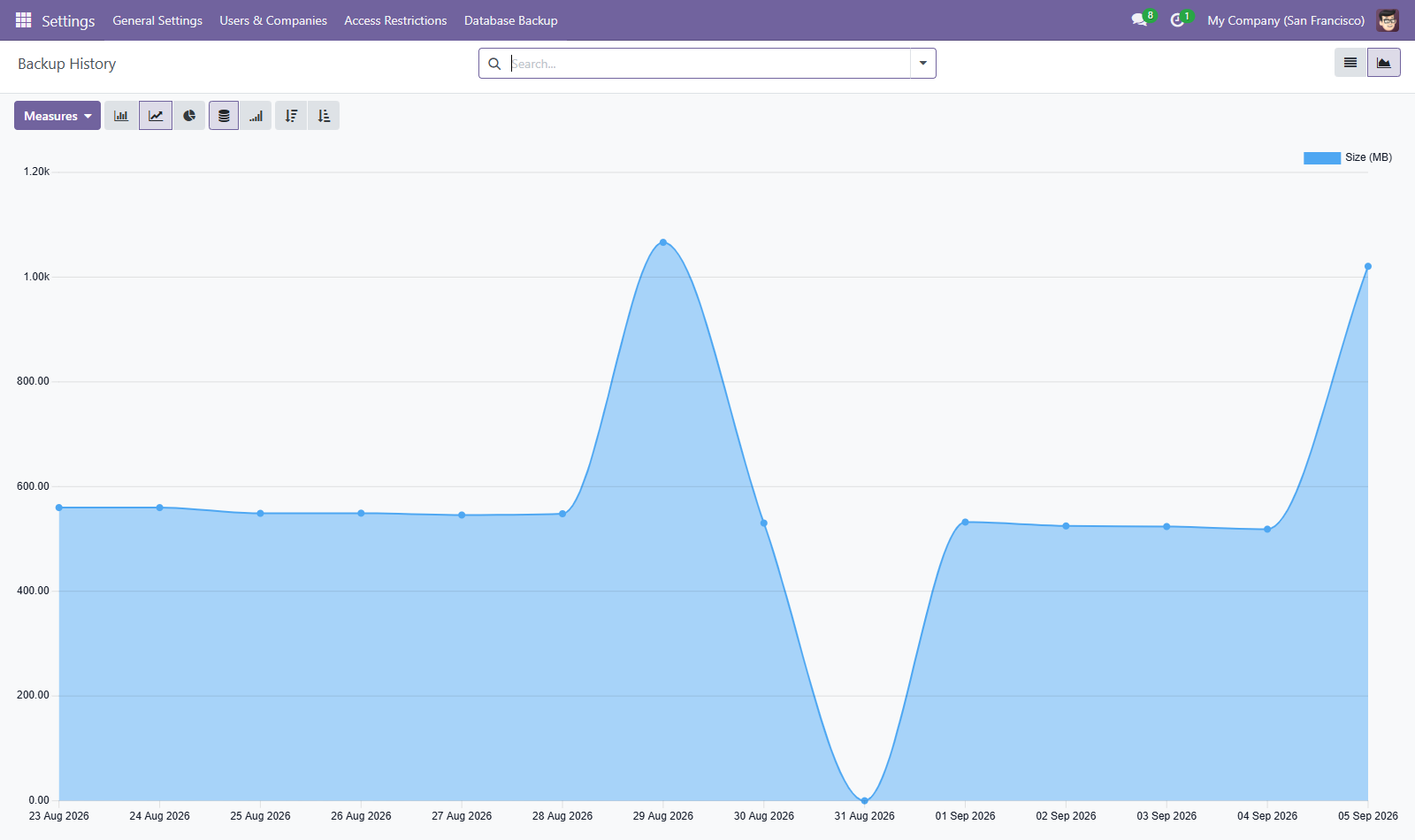Viewport: 1415px width, 840px height.
Task: Open Database Backup menu
Action: tap(511, 20)
